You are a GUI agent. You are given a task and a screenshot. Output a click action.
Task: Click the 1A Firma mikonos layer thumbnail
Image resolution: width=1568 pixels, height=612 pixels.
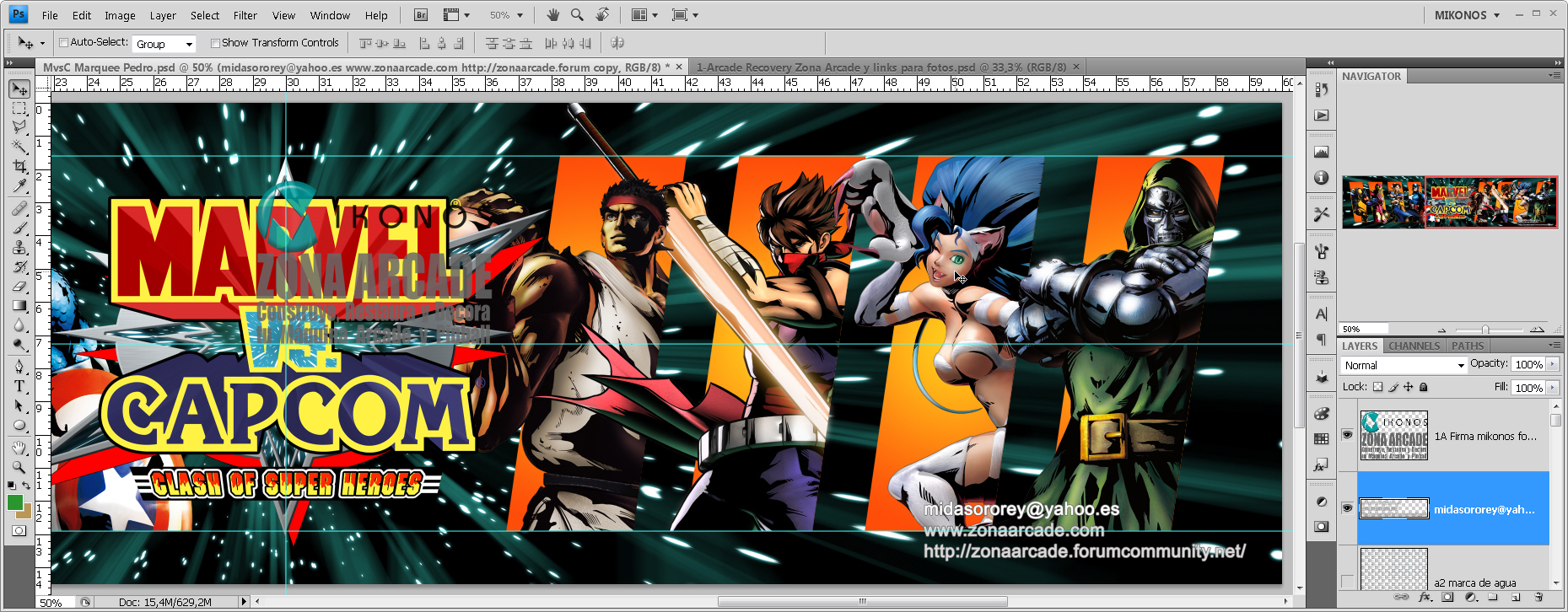click(1394, 435)
